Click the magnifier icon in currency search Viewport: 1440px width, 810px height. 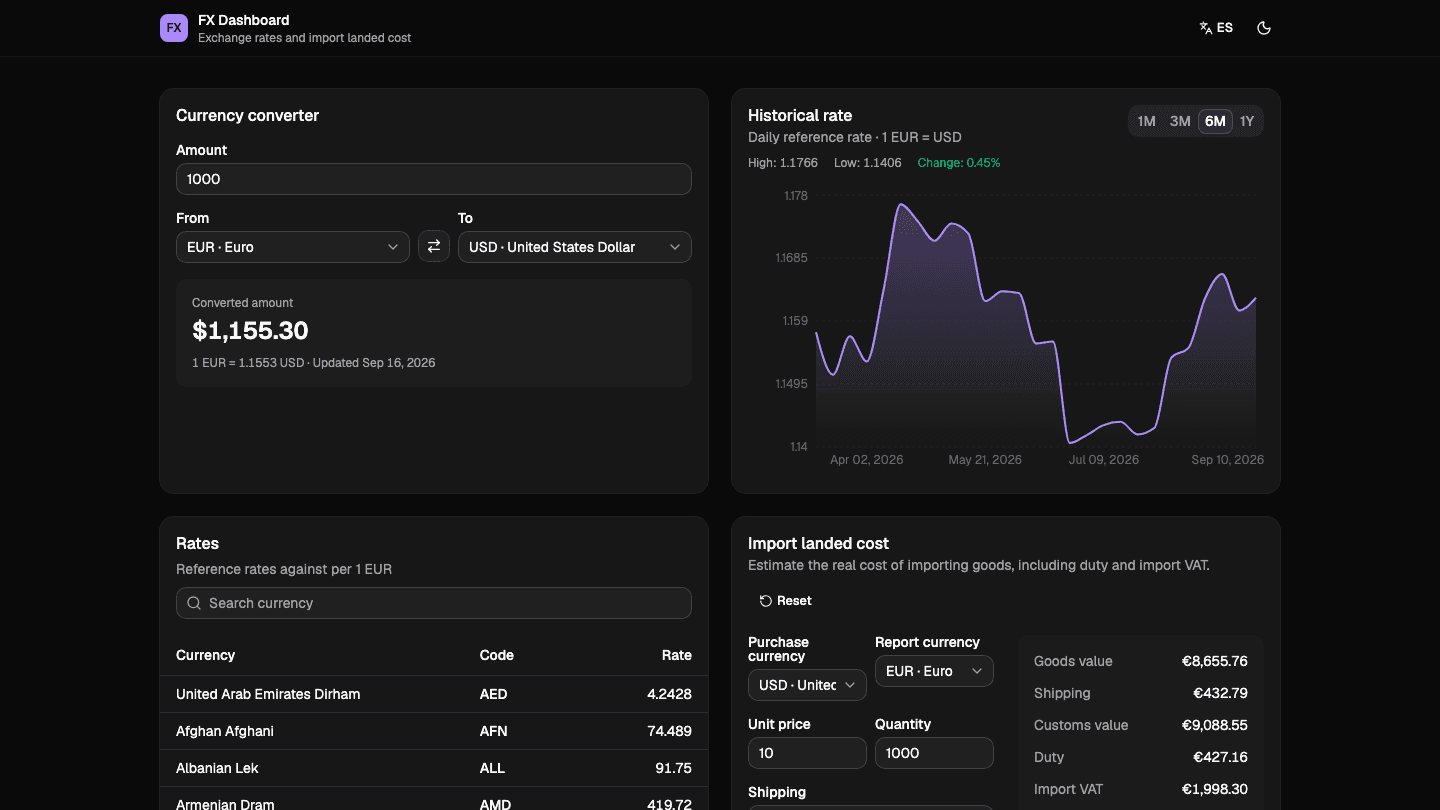194,603
